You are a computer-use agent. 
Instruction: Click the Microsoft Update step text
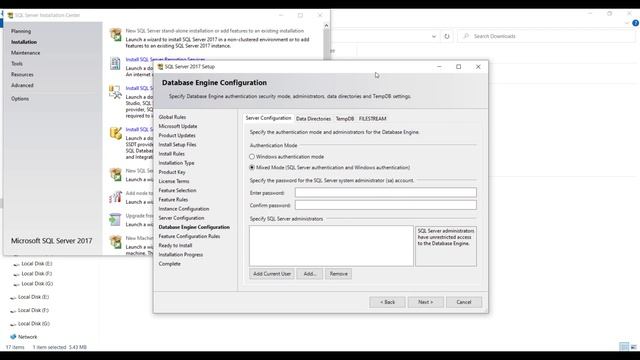tap(178, 126)
